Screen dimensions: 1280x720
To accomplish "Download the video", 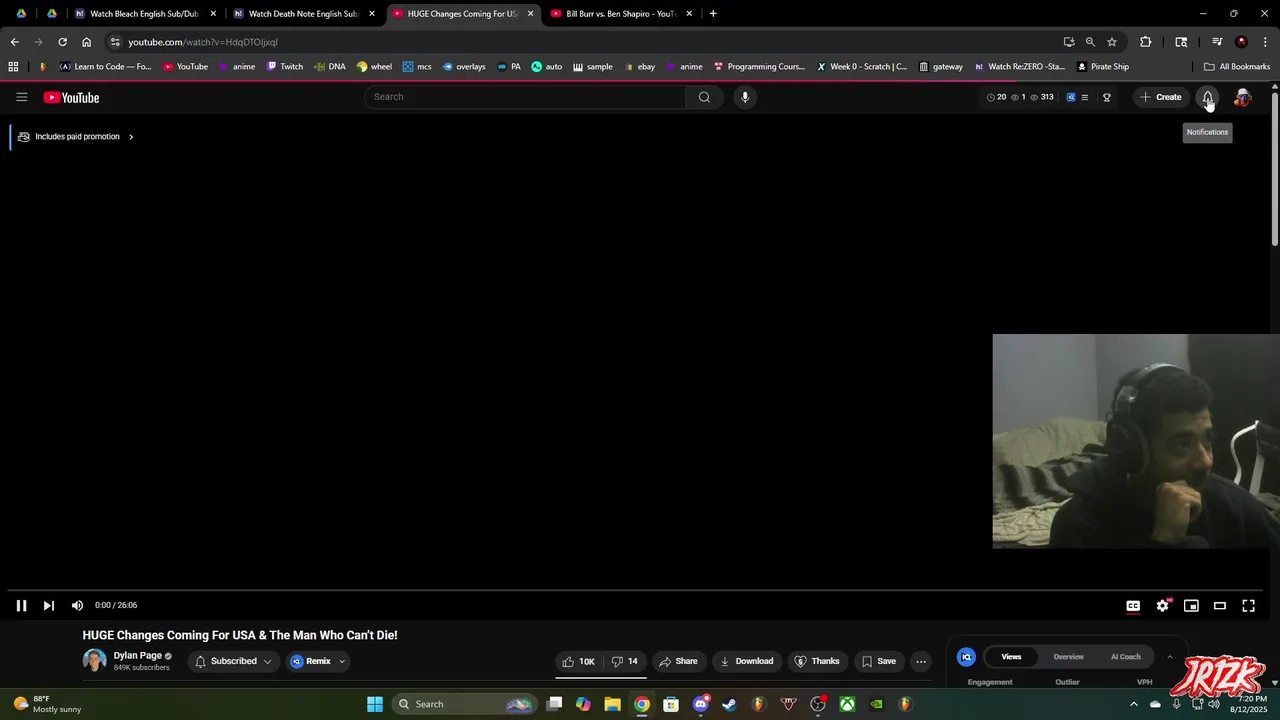I will (746, 661).
